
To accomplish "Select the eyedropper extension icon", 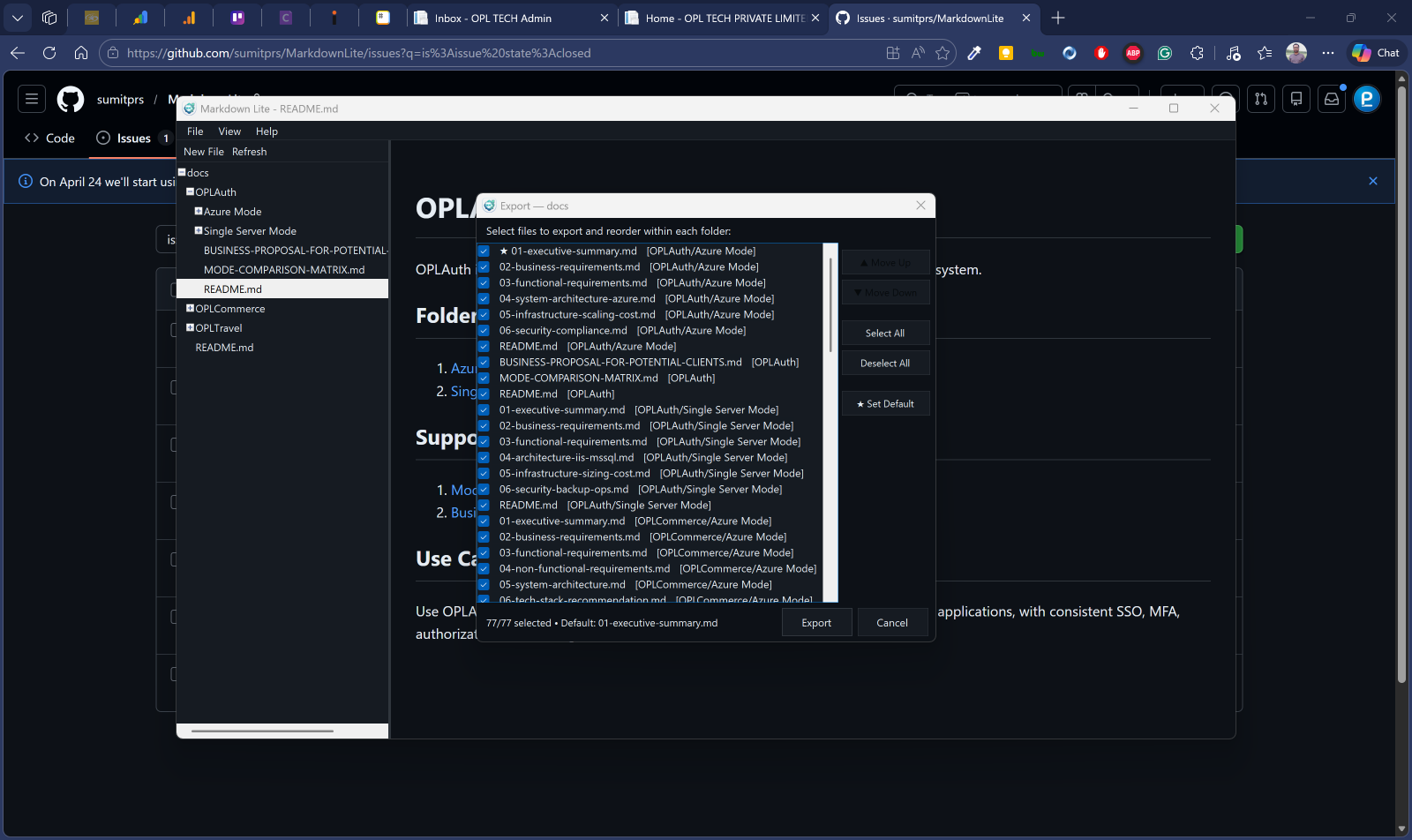I will [974, 53].
